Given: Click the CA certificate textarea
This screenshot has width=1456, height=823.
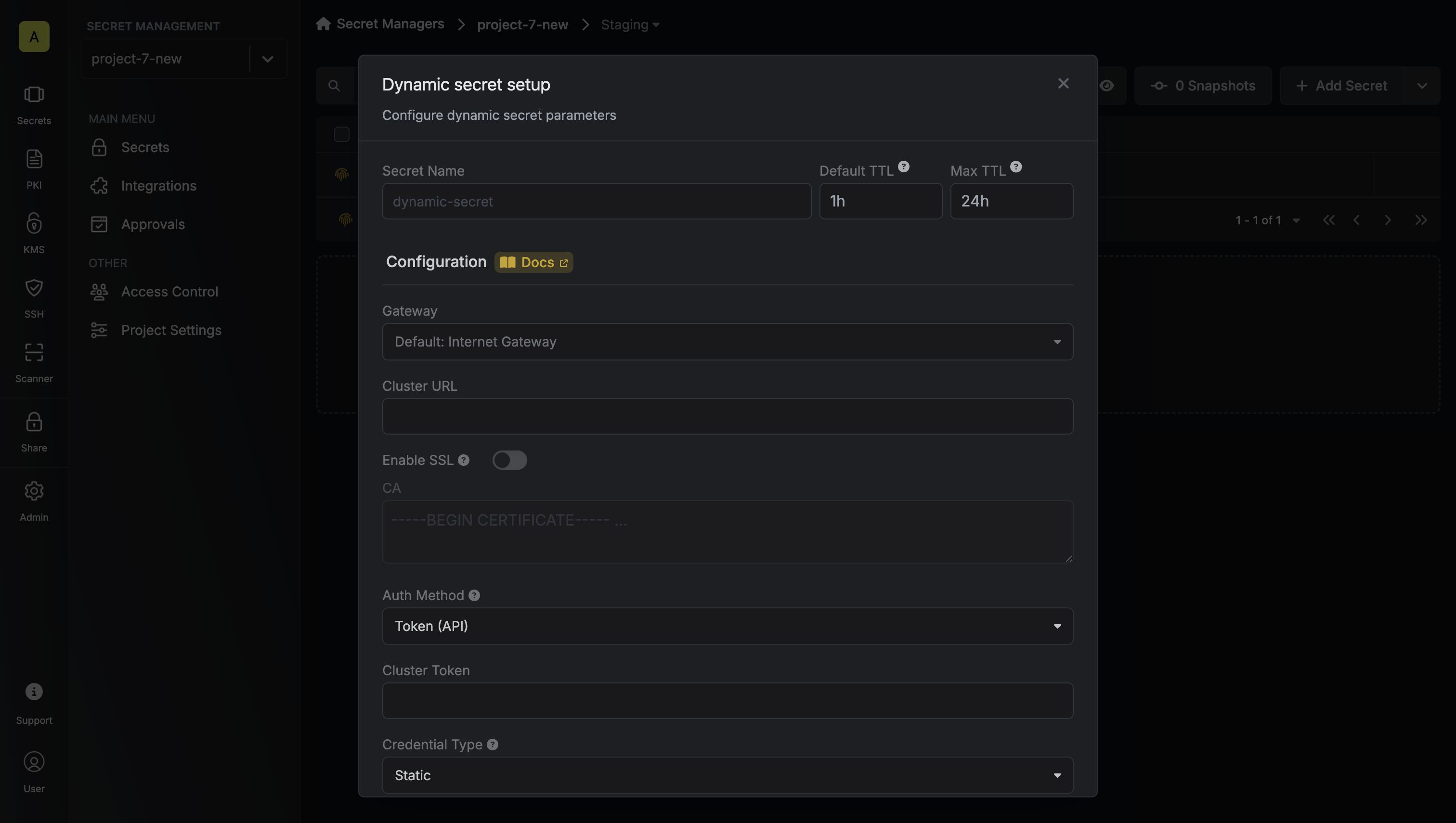Looking at the screenshot, I should (728, 531).
